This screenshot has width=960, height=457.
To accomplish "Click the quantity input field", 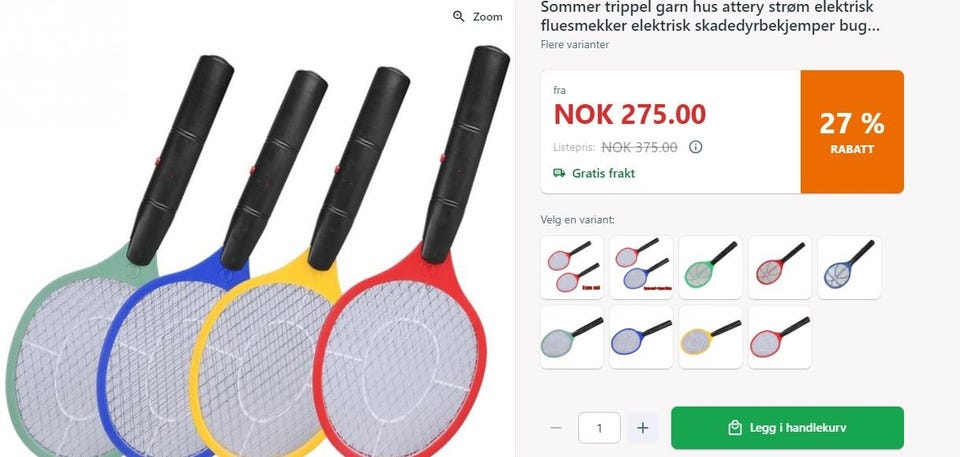I will pos(599,428).
